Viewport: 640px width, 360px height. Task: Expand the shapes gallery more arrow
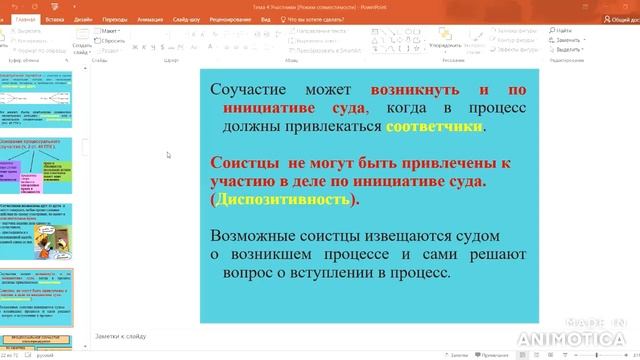click(x=424, y=49)
